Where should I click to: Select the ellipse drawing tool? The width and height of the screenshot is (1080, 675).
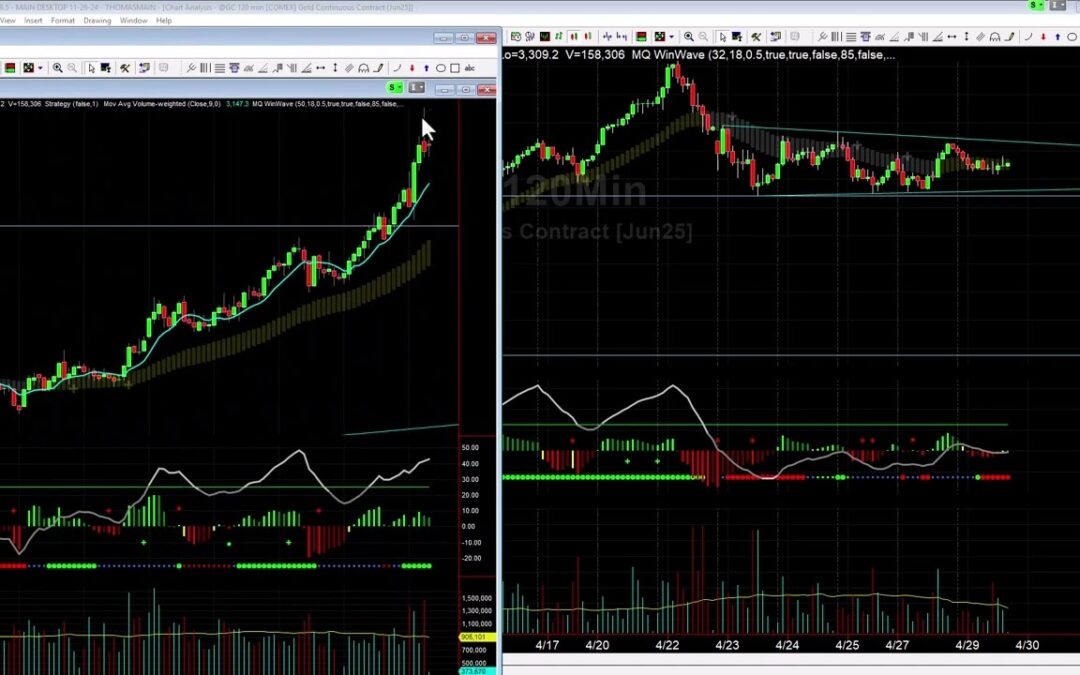(440, 67)
